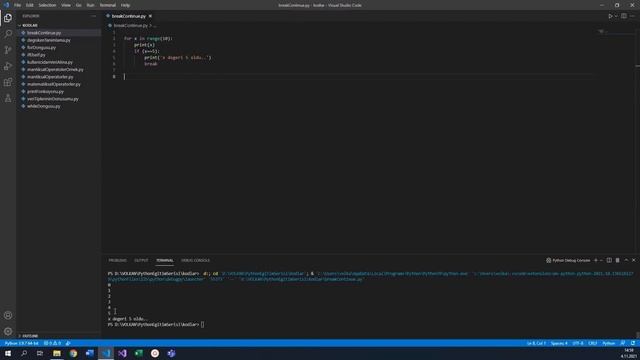Open the Manage gear icon

click(x=8, y=331)
